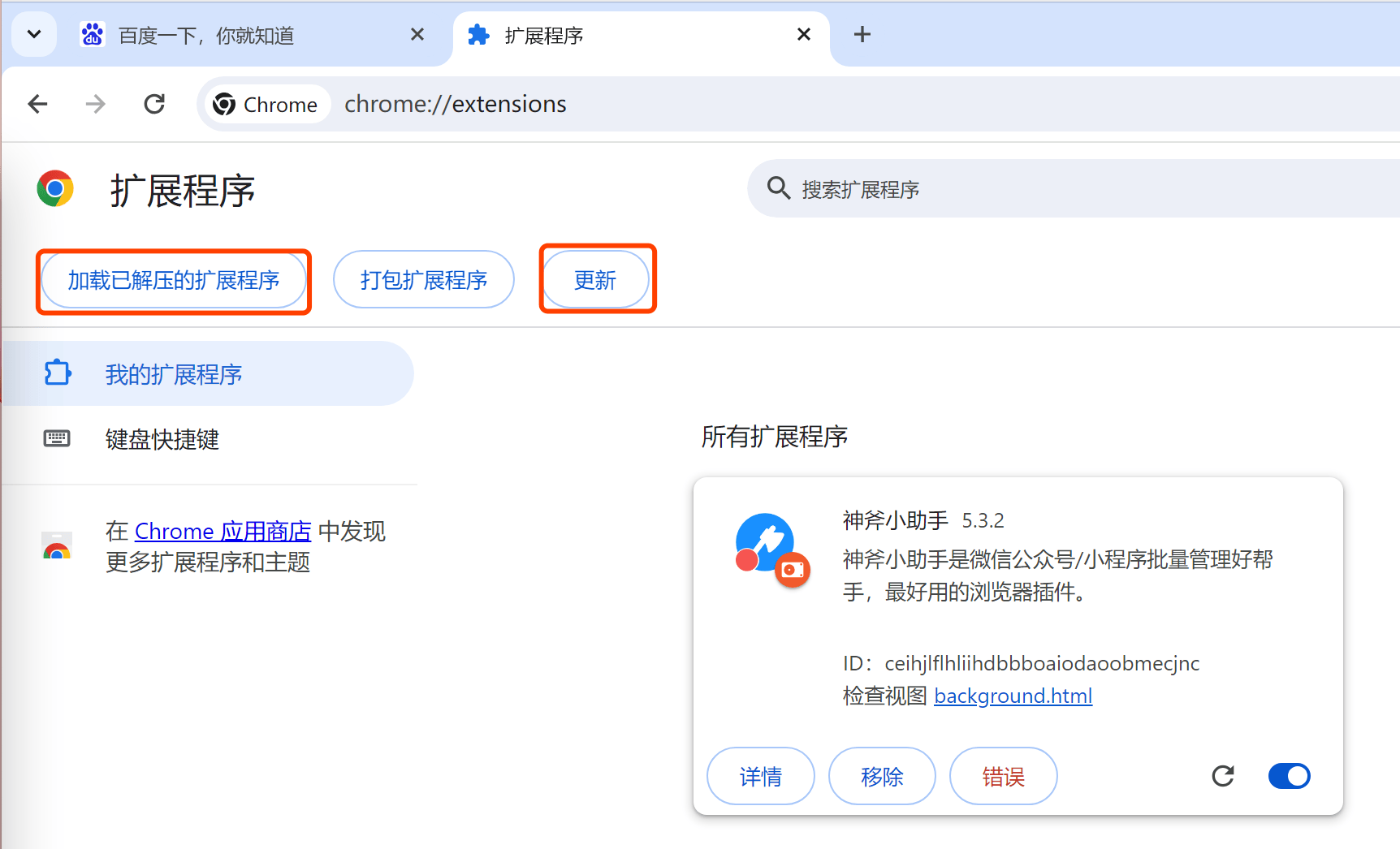Expand the tab search dropdown arrow
This screenshot has height=849, width=1400.
coord(34,35)
